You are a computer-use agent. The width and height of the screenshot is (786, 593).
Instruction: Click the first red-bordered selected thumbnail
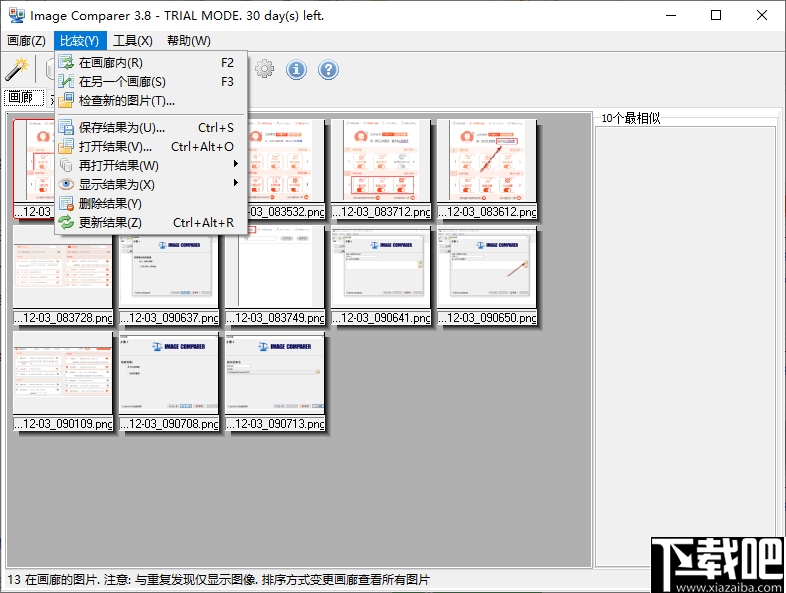pyautogui.click(x=34, y=169)
